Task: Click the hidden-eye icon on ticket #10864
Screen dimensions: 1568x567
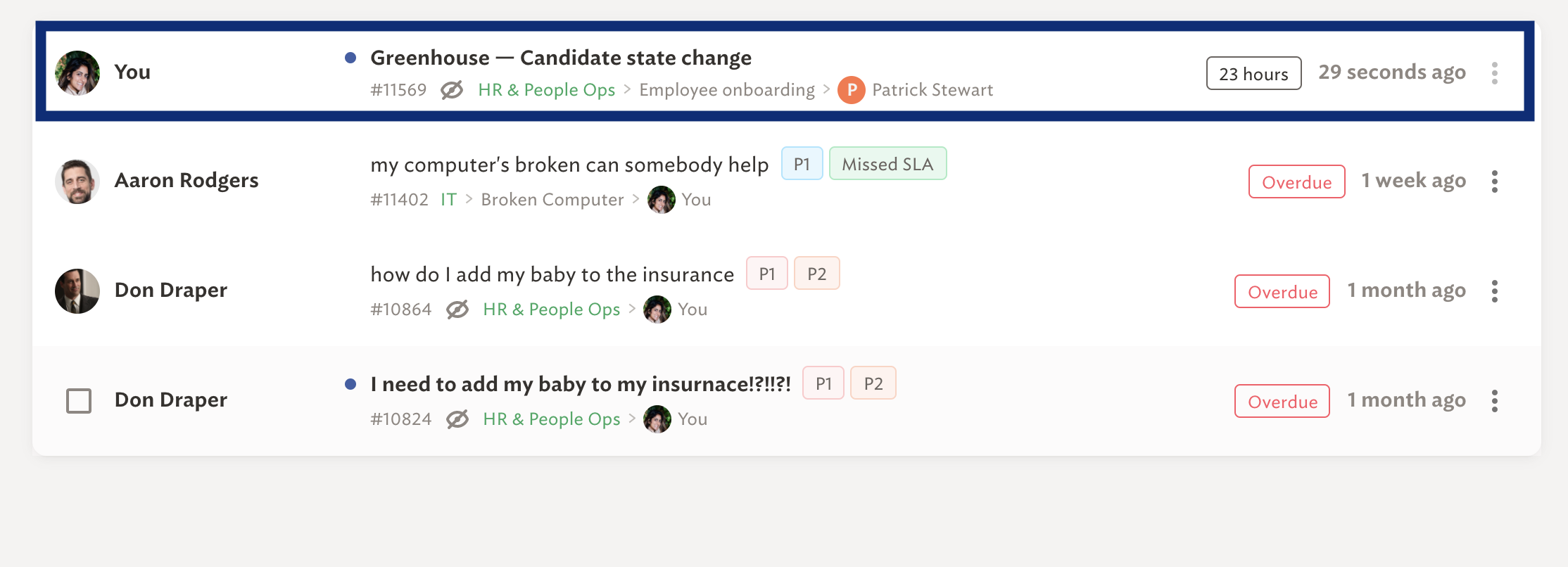Action: 457,310
